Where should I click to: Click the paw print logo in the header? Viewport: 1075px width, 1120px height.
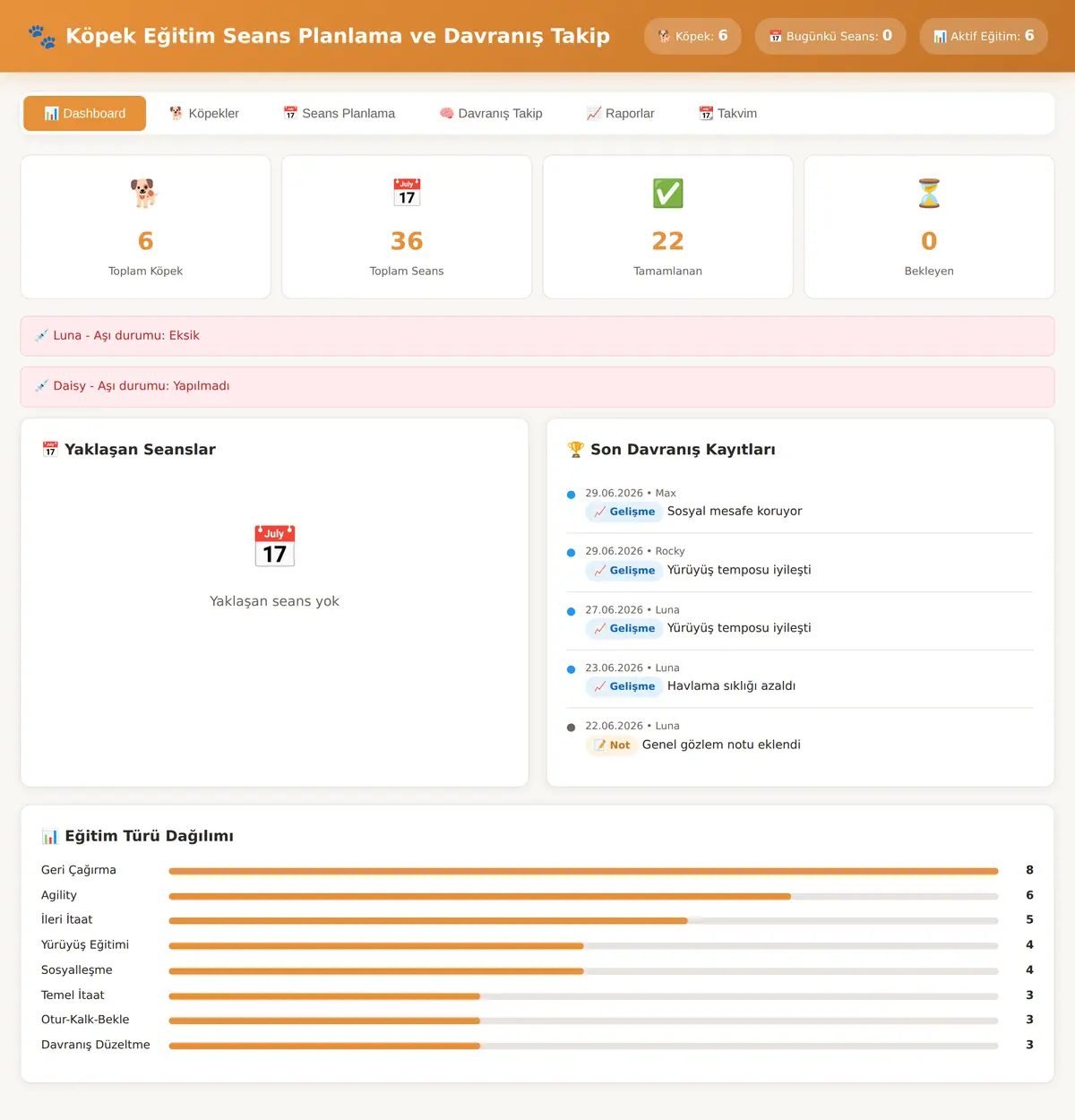tap(42, 37)
